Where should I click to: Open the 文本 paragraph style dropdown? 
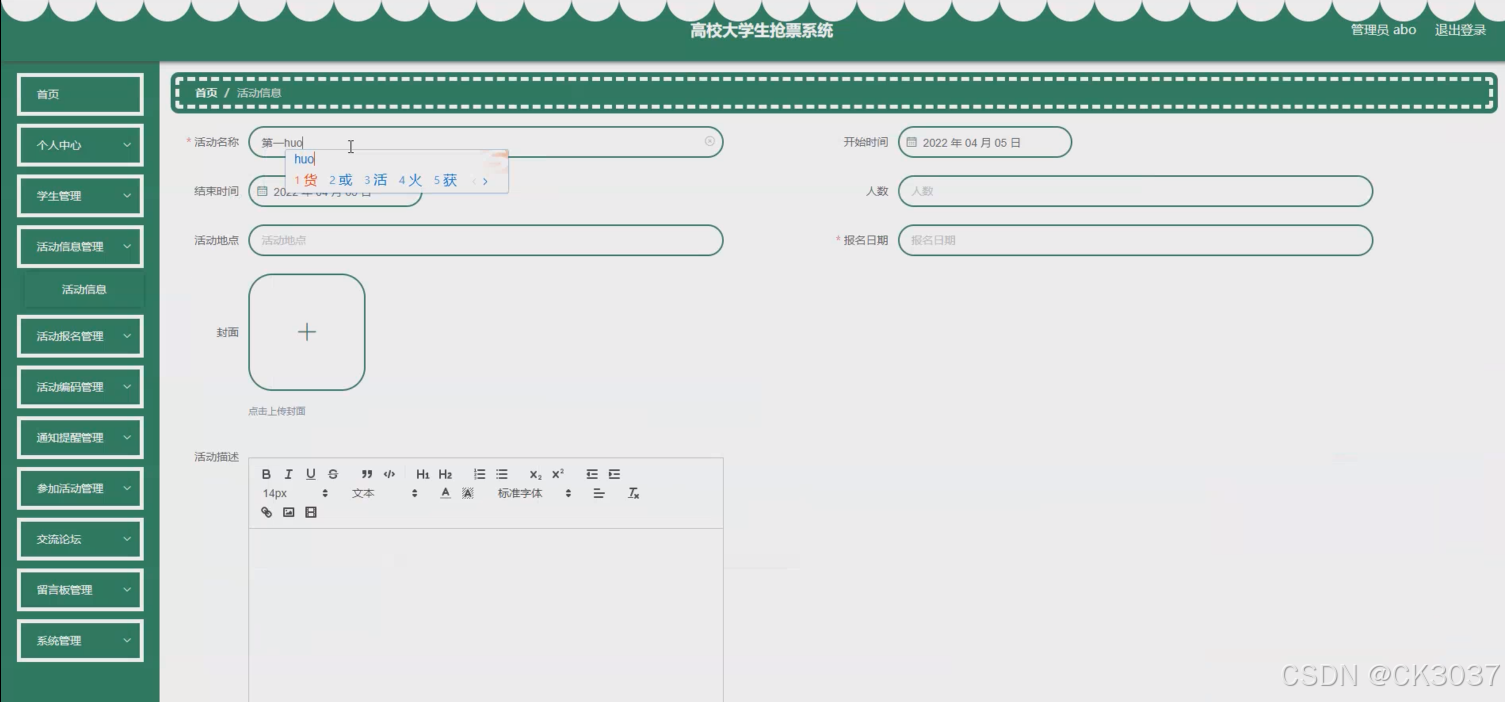[385, 493]
